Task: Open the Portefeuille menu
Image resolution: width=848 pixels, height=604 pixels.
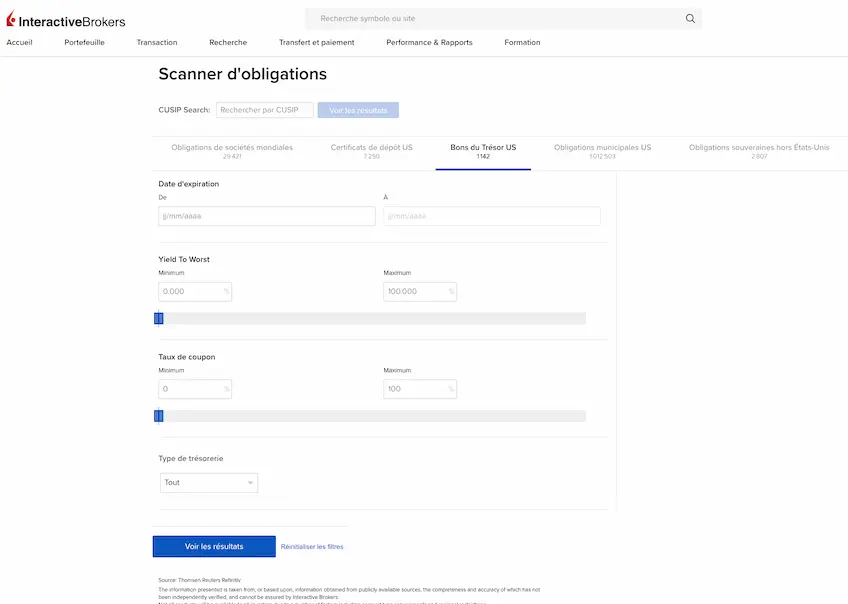Action: pyautogui.click(x=84, y=42)
